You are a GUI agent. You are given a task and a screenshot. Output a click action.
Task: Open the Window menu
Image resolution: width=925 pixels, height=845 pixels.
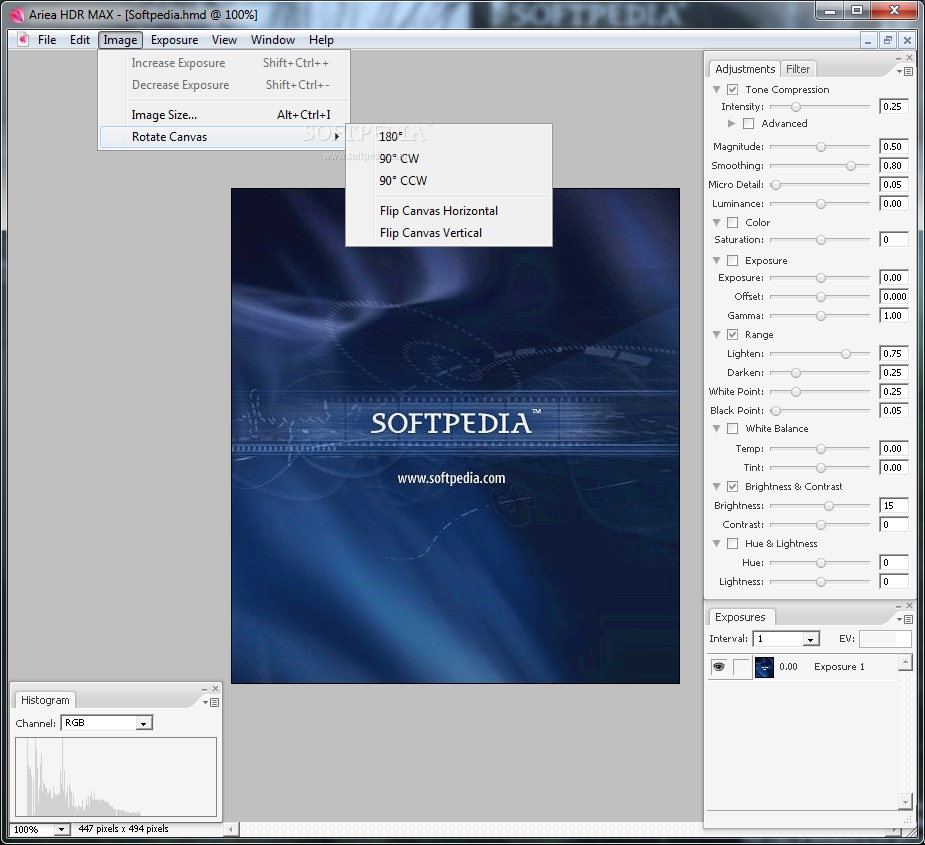click(x=273, y=40)
